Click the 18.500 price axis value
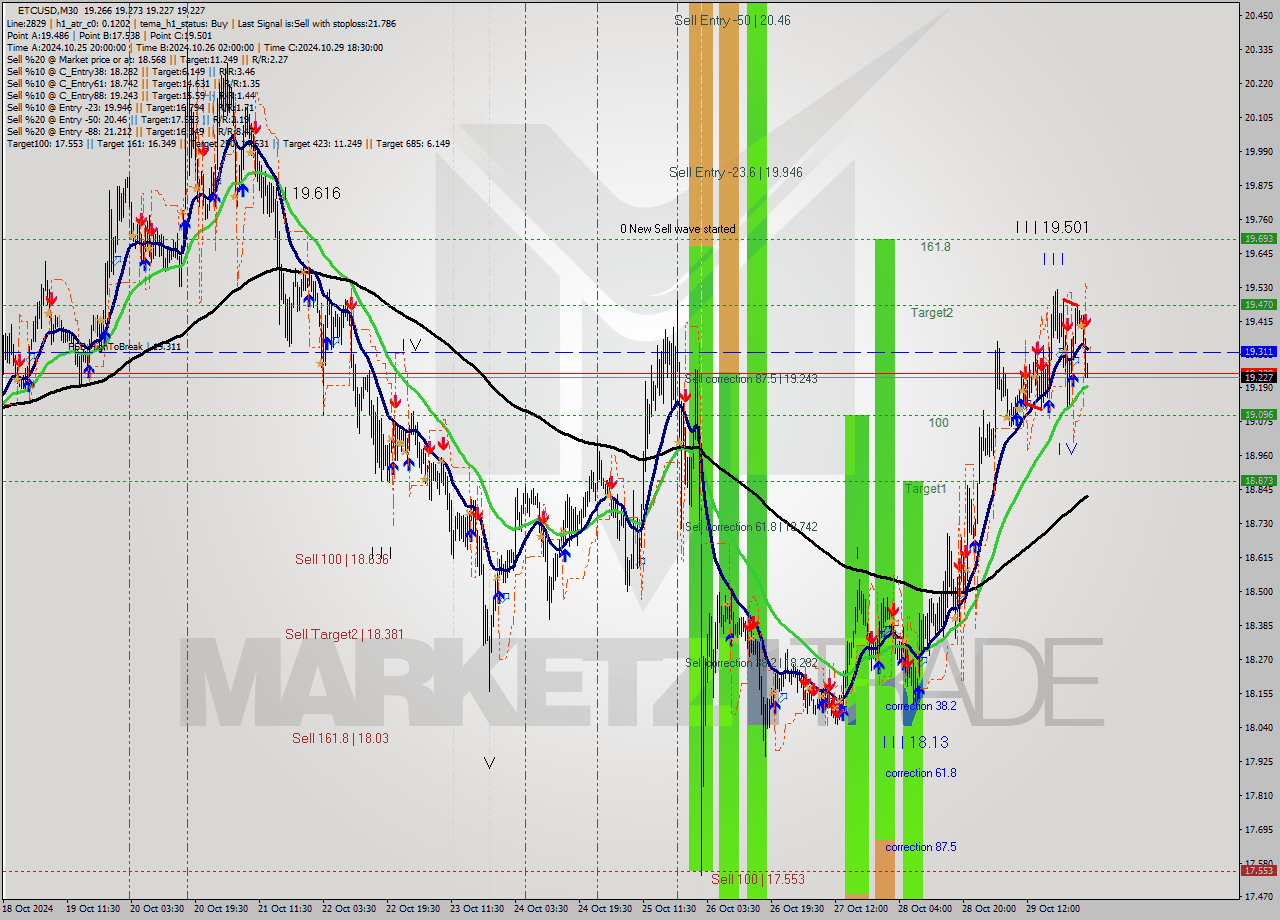Image resolution: width=1280 pixels, height=920 pixels. click(x=1258, y=592)
